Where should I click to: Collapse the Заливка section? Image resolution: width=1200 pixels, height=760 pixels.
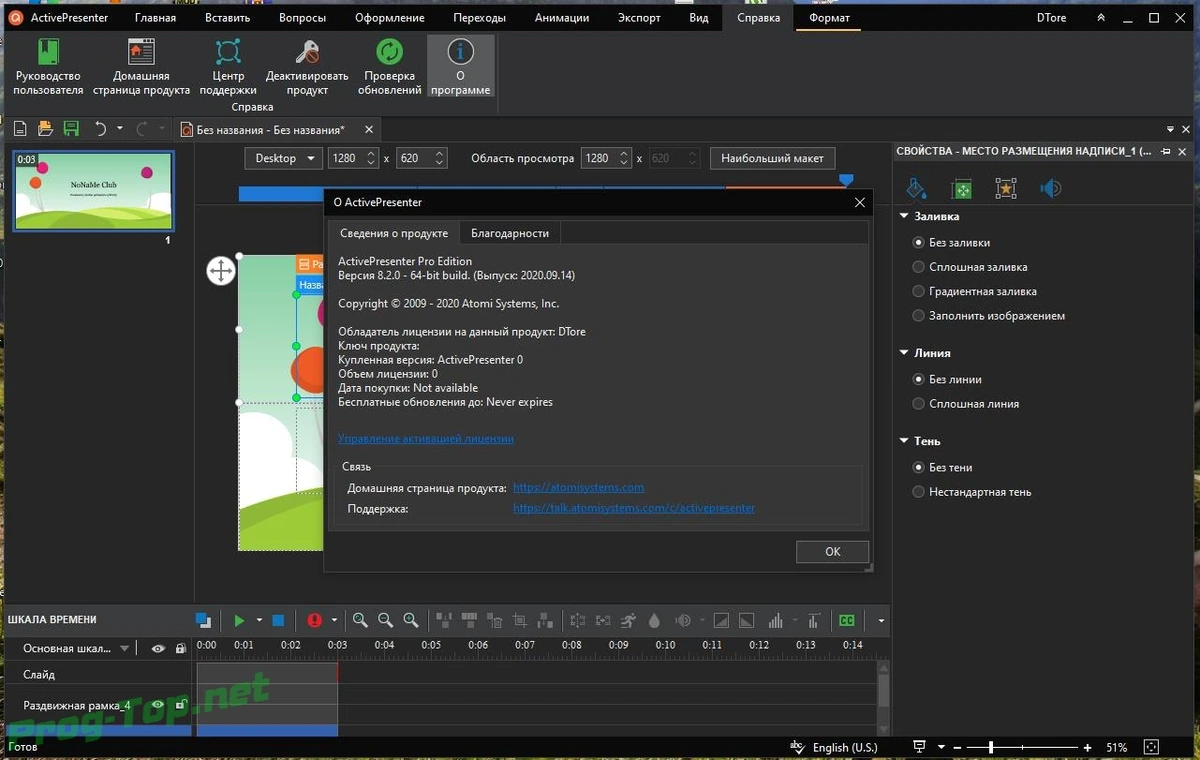point(904,216)
